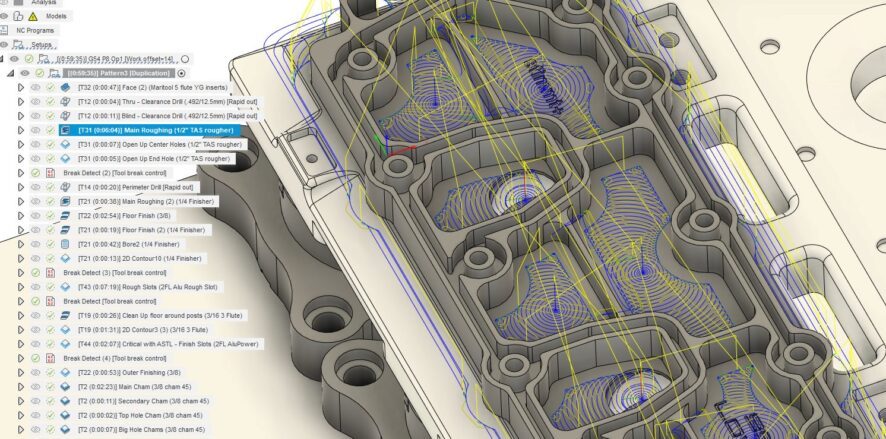Click the green check status icon on Face (2) row
Screen dimensions: 886x439
[50, 88]
